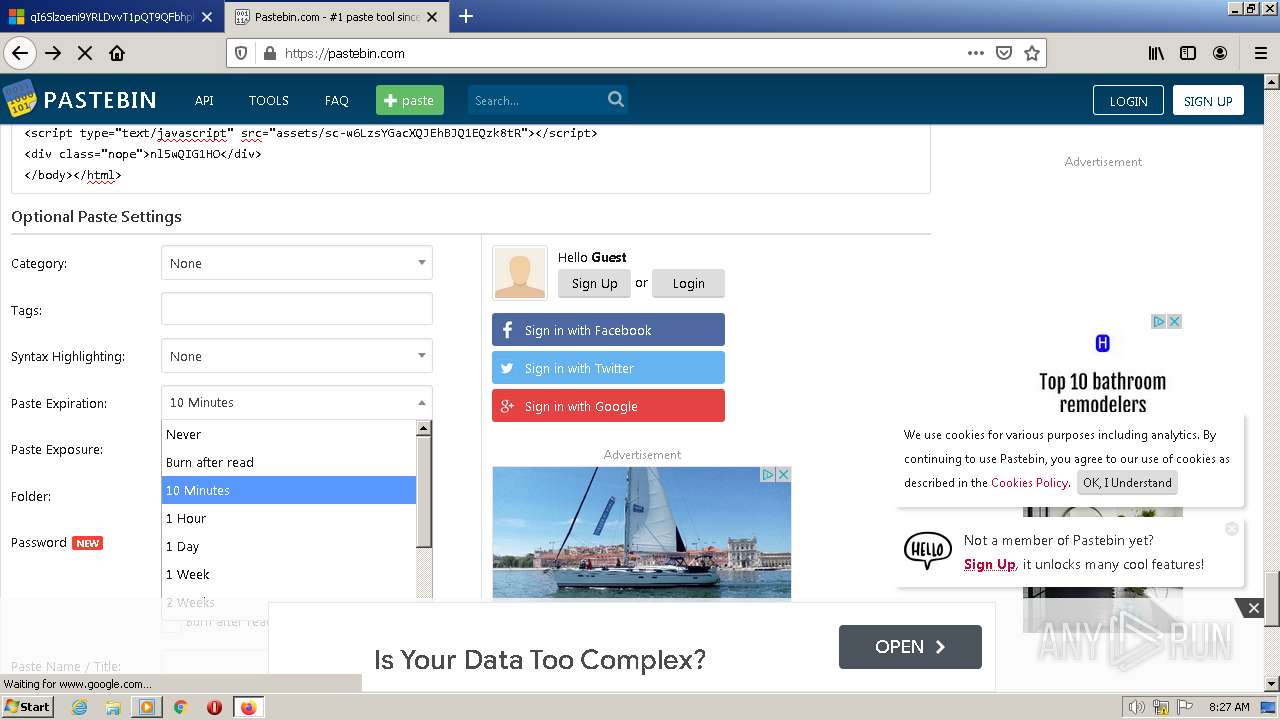Click the volume icon in system tray

click(x=1137, y=707)
